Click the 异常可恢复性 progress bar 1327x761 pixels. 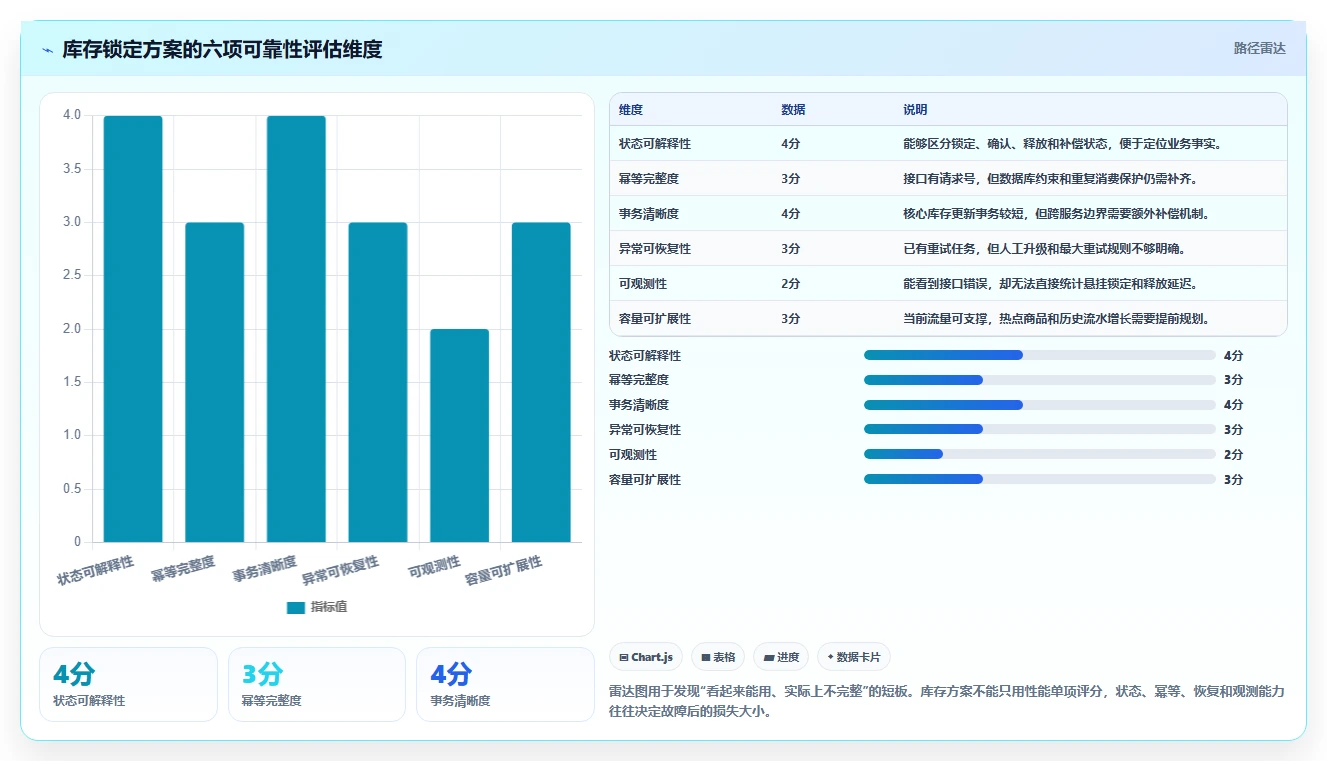pos(1040,430)
